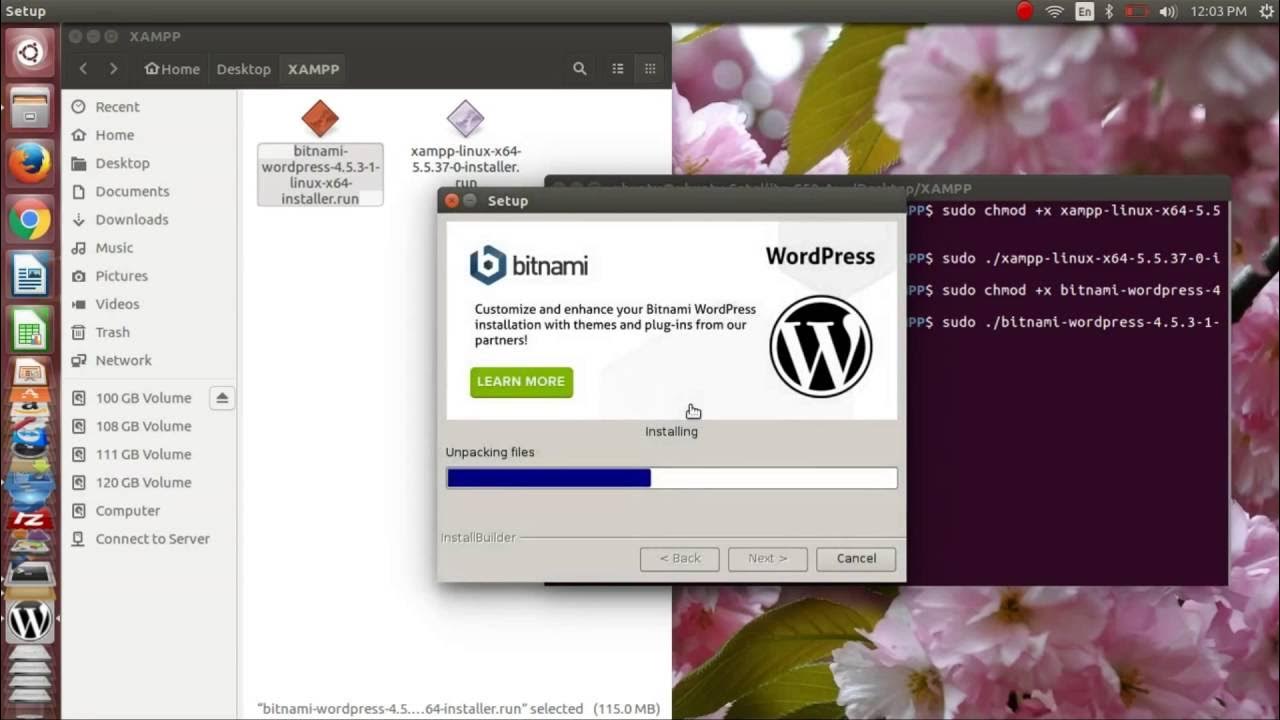Click the 'sudo ./xampp-linux-x64-5.5.37-0-i' terminal line

click(1081, 258)
